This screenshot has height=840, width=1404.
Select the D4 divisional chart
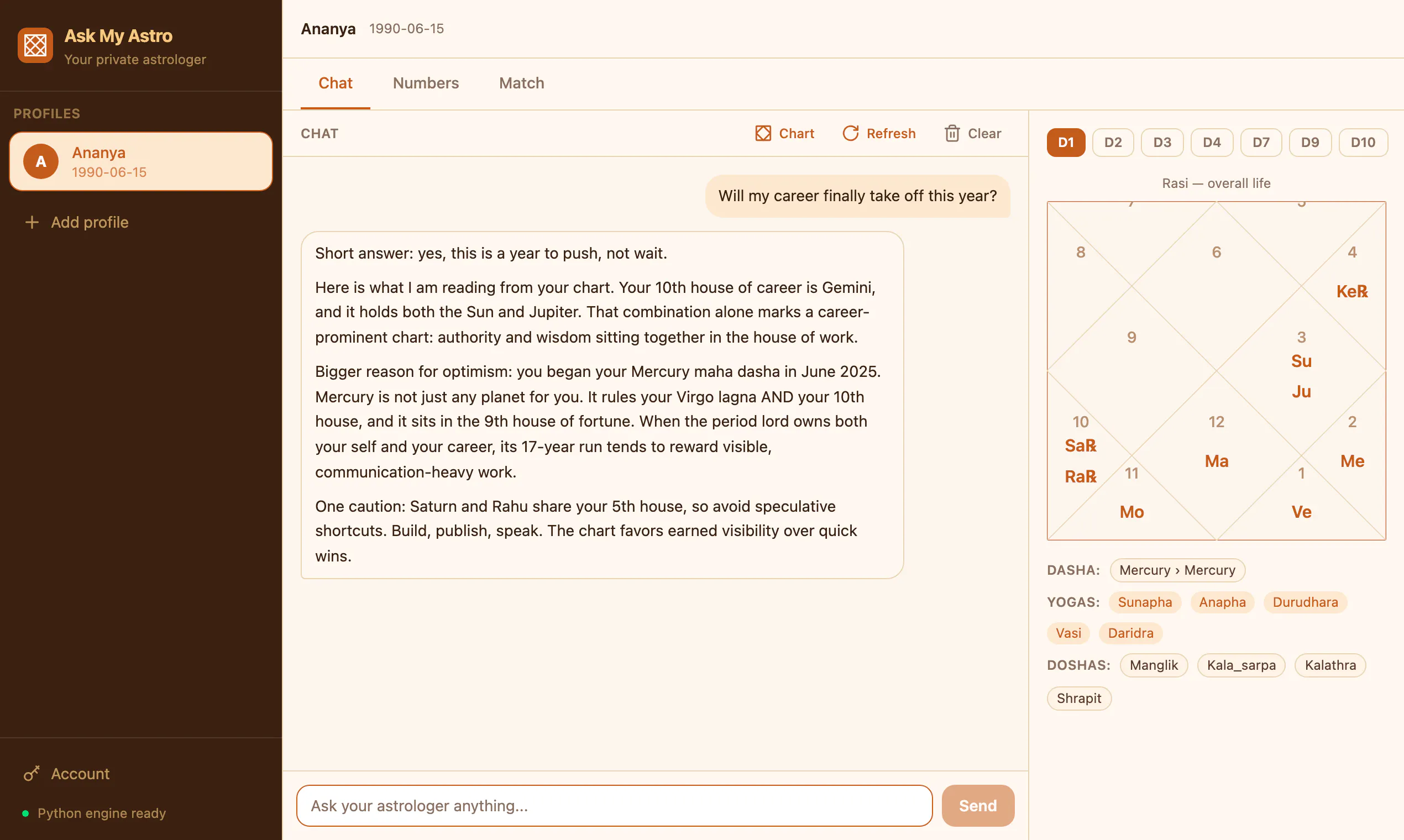(x=1212, y=142)
